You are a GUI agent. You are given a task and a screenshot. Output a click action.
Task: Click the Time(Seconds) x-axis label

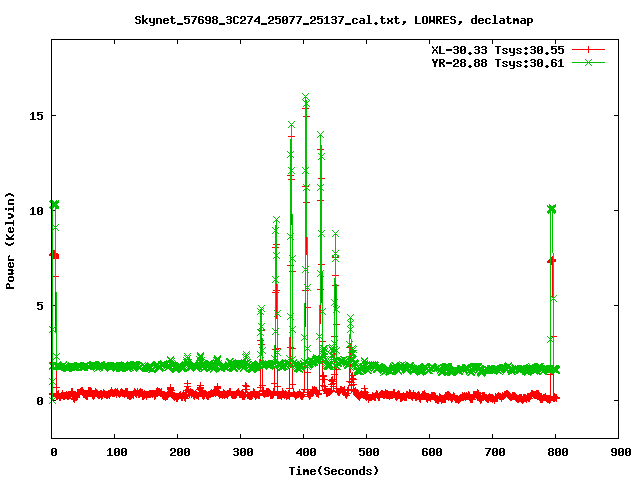pos(334,471)
